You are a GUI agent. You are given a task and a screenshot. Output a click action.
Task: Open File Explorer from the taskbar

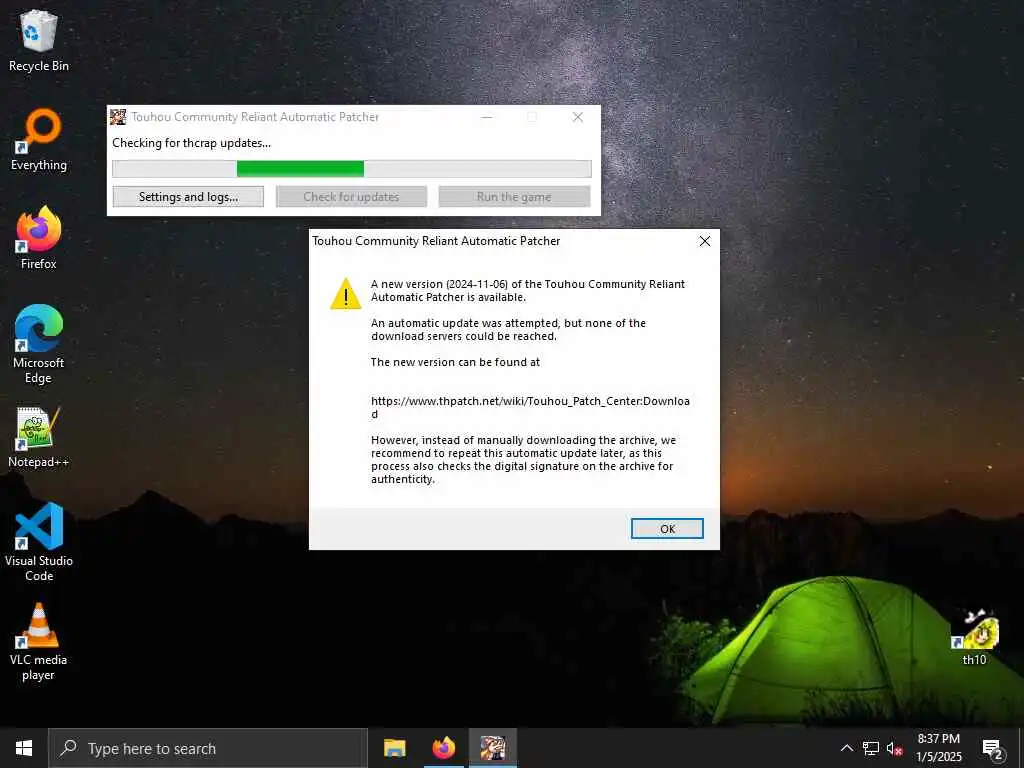pos(394,748)
